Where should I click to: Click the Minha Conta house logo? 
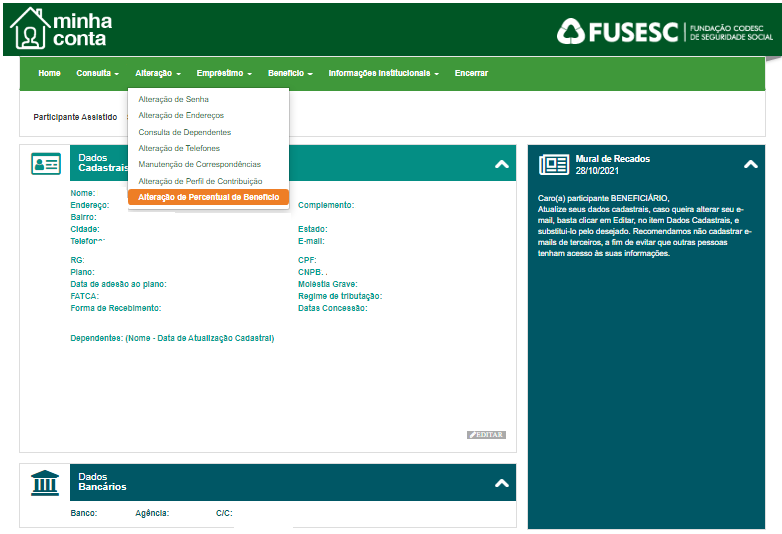(x=30, y=29)
